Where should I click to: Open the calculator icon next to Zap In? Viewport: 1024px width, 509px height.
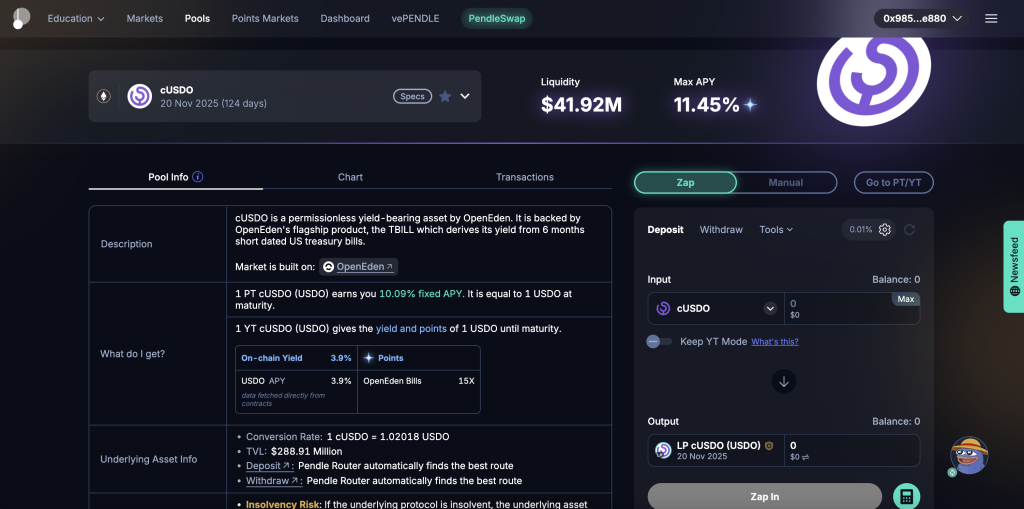pos(906,496)
